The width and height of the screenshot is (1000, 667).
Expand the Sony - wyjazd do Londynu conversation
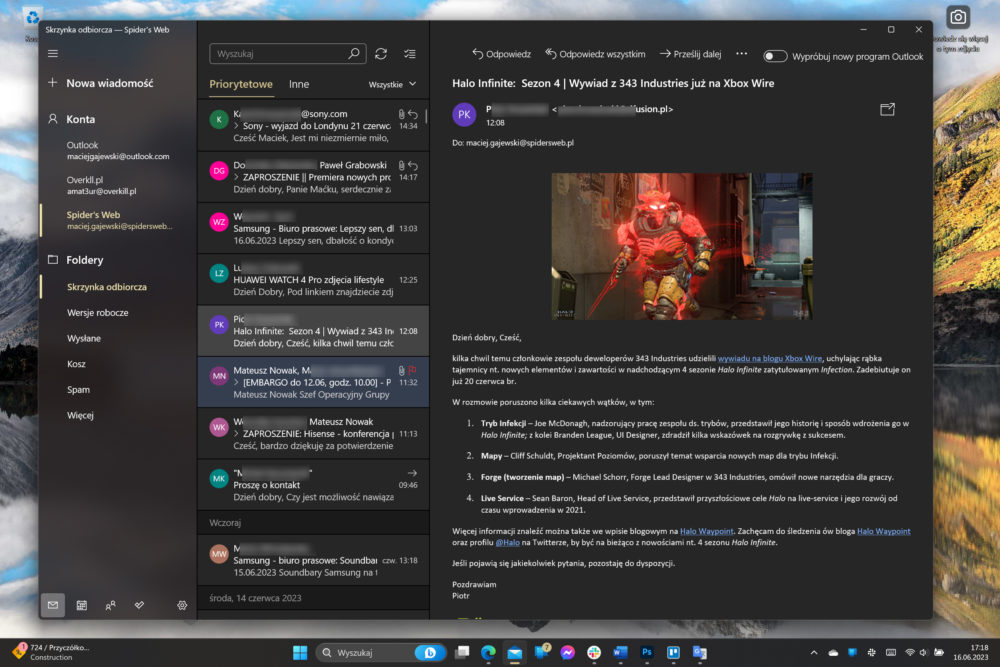237,126
